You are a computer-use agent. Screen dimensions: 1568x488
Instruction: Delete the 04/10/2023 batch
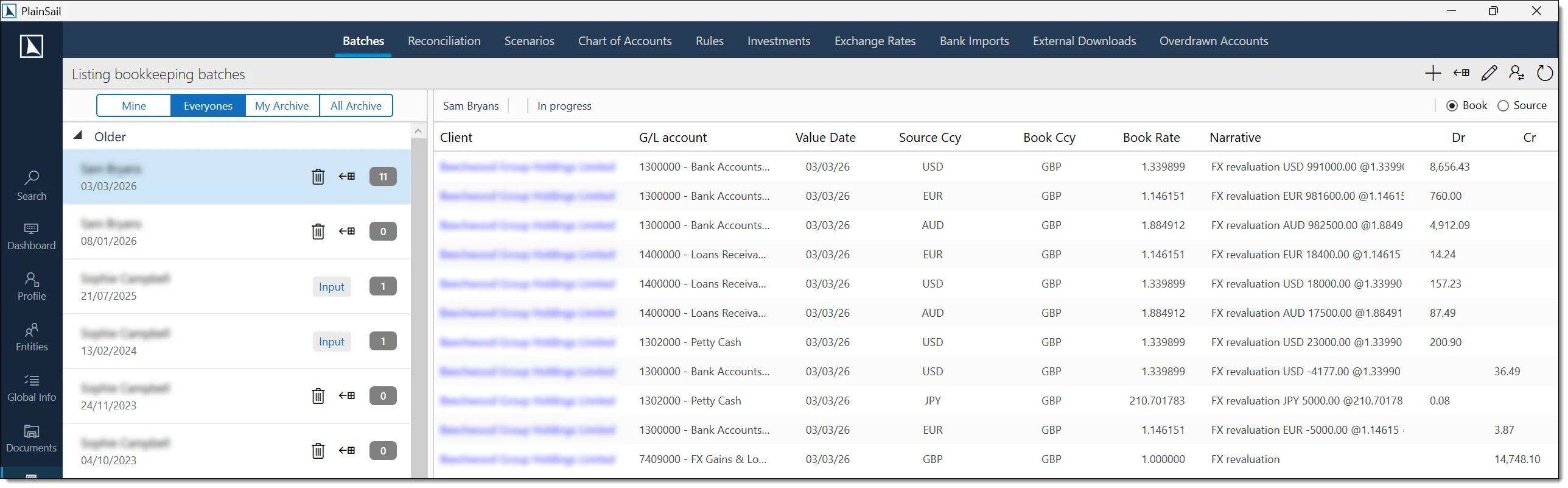click(x=318, y=451)
